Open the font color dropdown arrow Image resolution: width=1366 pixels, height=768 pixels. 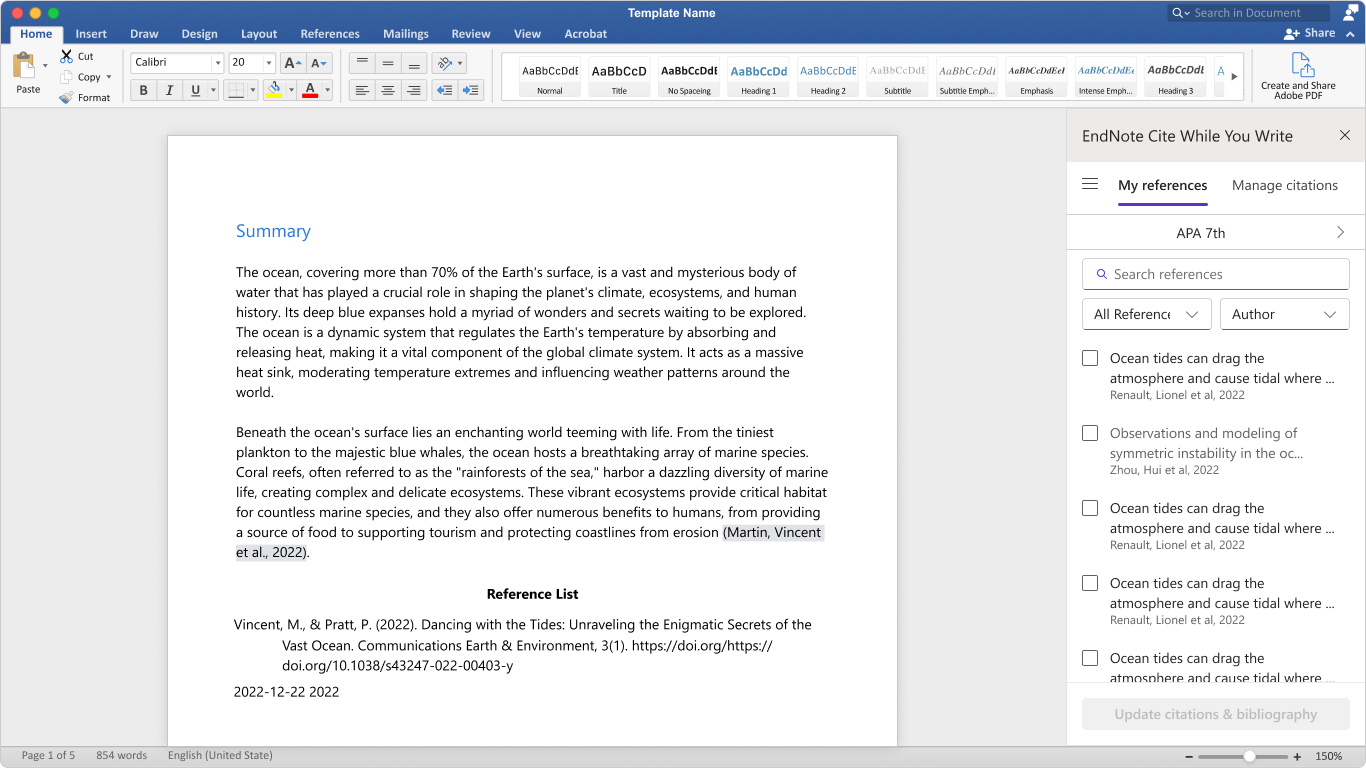coord(327,90)
